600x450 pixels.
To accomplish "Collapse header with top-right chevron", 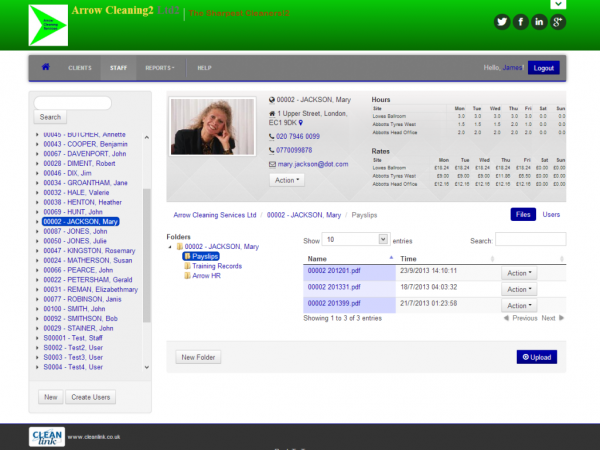I will click(558, 4).
